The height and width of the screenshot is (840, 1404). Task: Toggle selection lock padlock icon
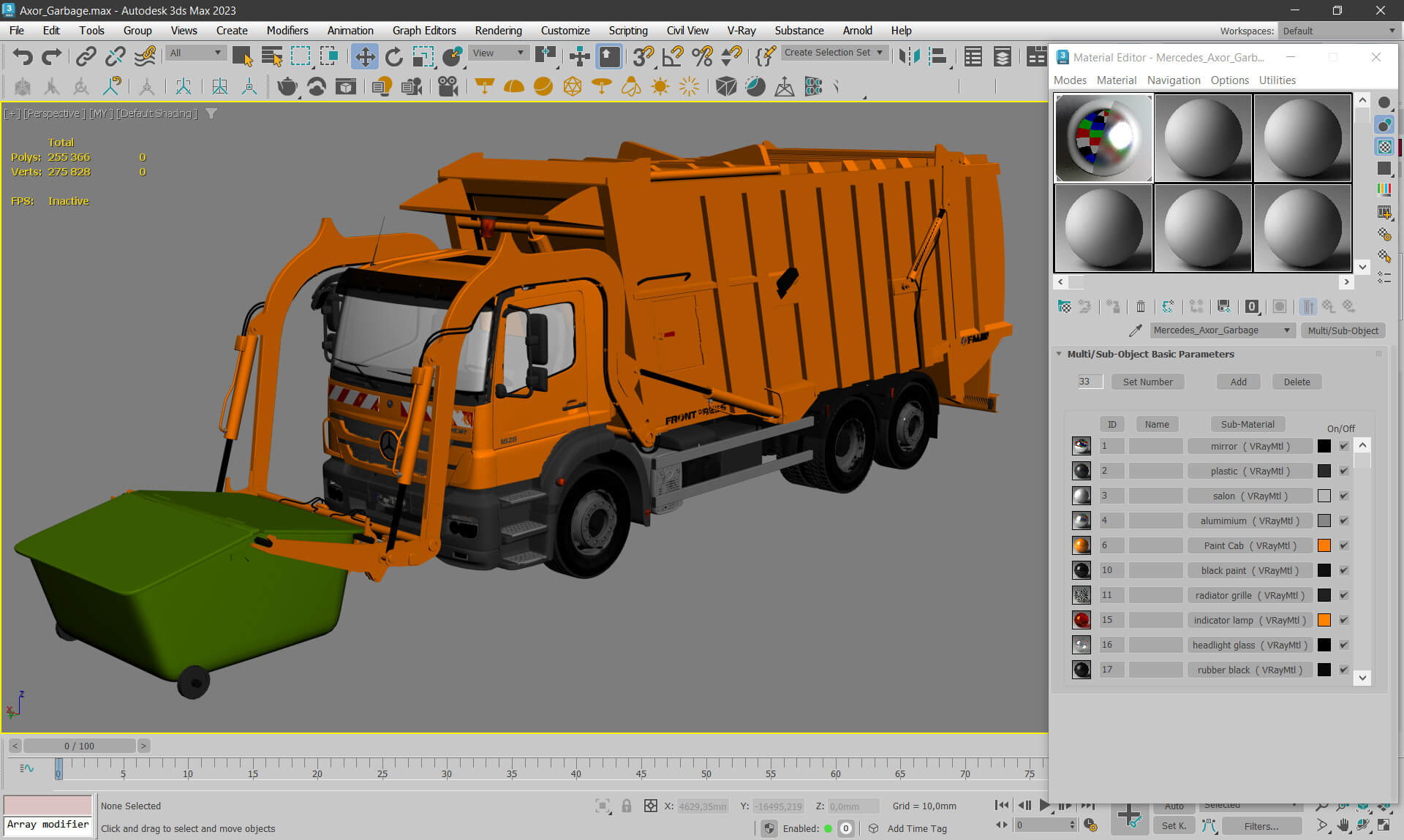[626, 806]
